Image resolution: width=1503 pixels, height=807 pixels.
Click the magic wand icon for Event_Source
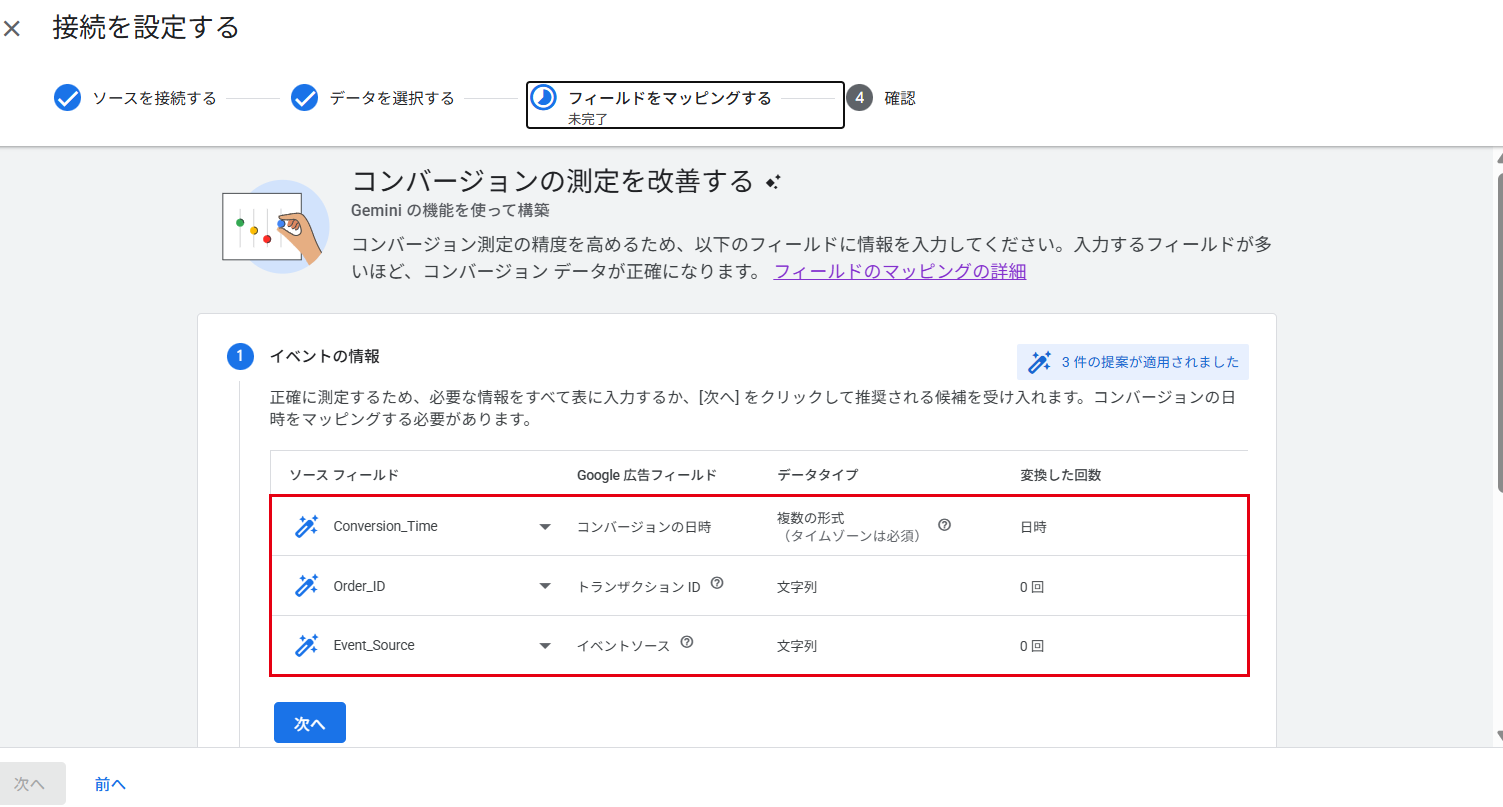click(x=306, y=645)
